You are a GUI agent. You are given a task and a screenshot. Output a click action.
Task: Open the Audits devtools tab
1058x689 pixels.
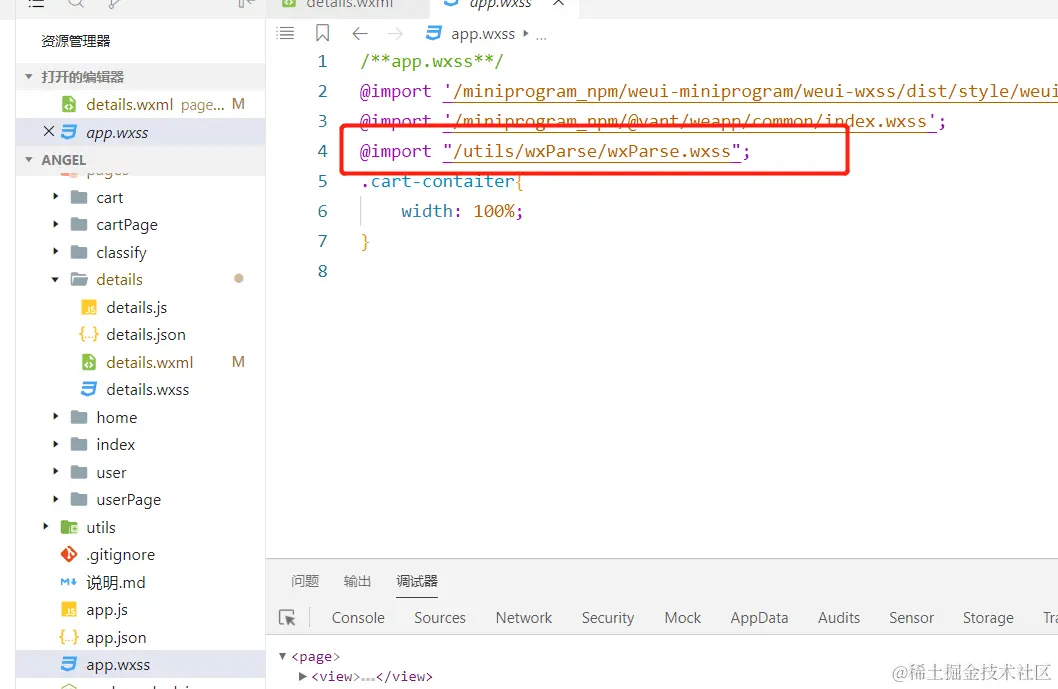pos(839,617)
